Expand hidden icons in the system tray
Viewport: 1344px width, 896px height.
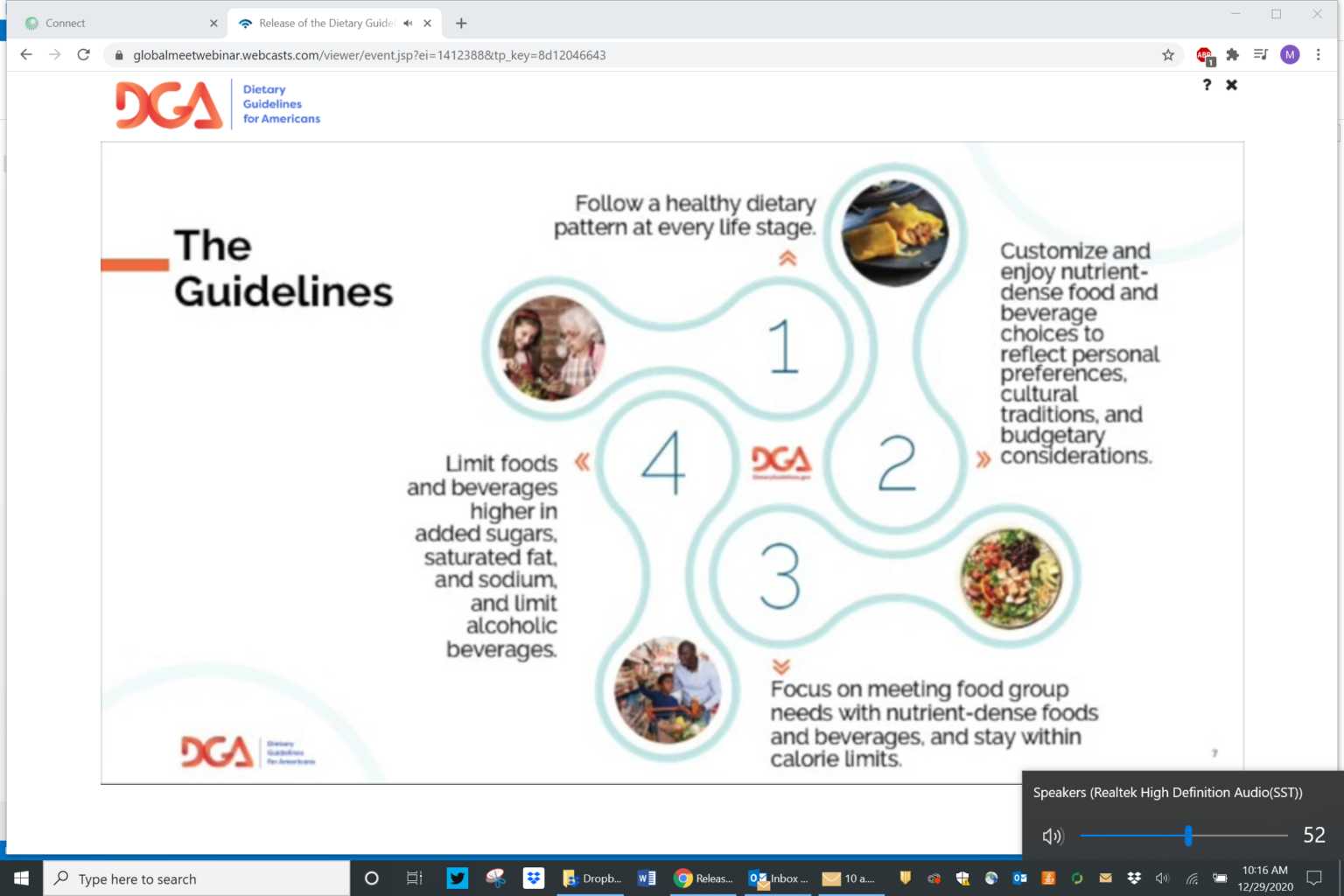click(905, 878)
